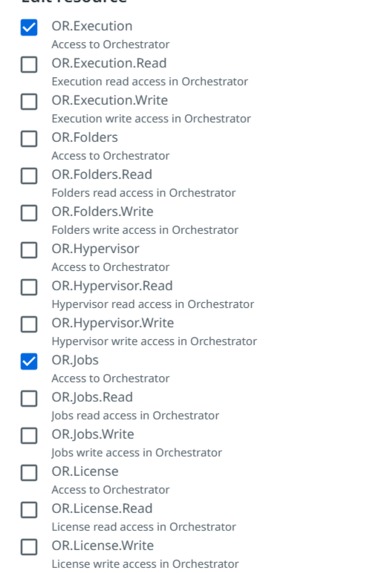Tick the OR.Folders.Read checkbox
The image size is (373, 573).
(x=29, y=176)
